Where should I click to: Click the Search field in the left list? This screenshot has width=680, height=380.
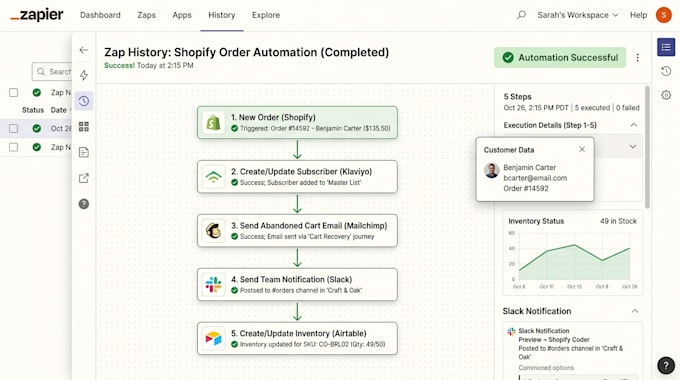pyautogui.click(x=52, y=72)
